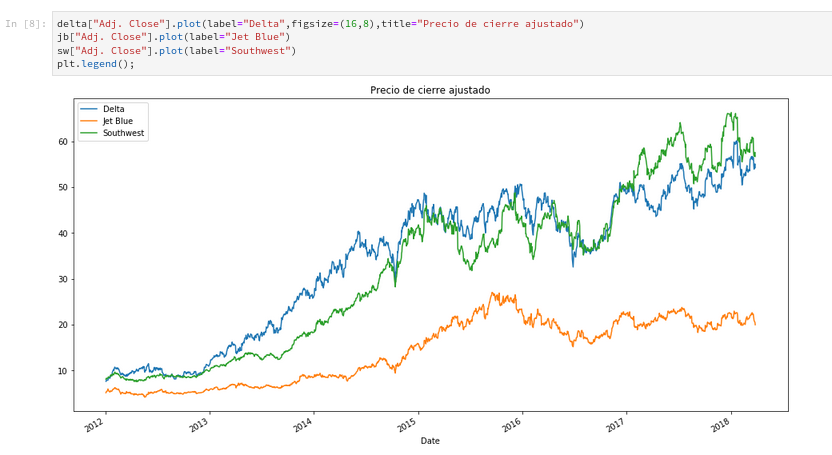Place cursor on the sw Southwest code line
Screen dimensions: 832x455
click(176, 50)
